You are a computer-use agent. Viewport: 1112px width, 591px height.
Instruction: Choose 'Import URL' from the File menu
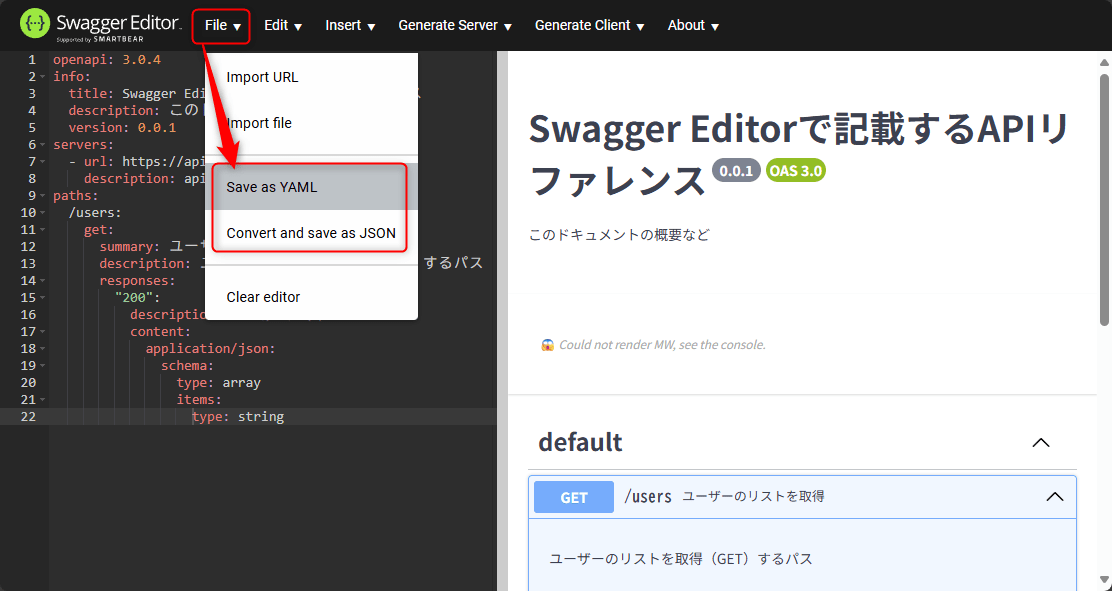click(262, 77)
